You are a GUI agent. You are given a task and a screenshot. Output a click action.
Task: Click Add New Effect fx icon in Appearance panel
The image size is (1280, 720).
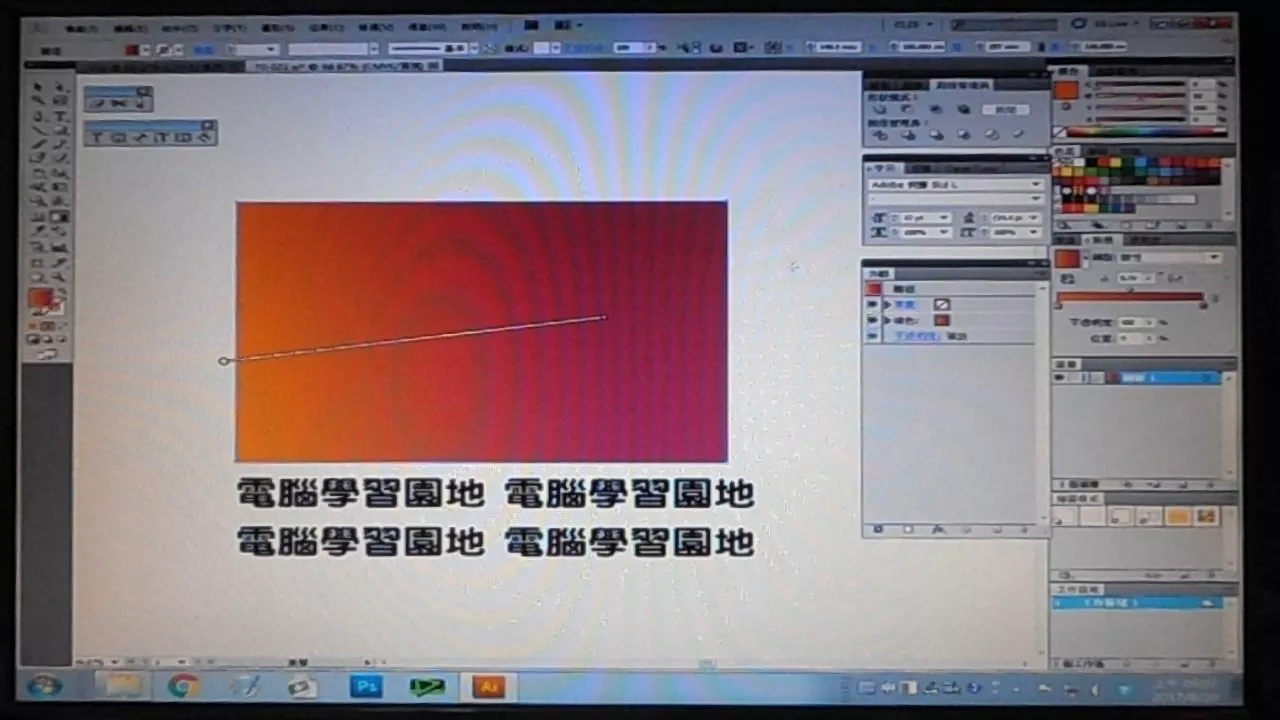pyautogui.click(x=937, y=529)
